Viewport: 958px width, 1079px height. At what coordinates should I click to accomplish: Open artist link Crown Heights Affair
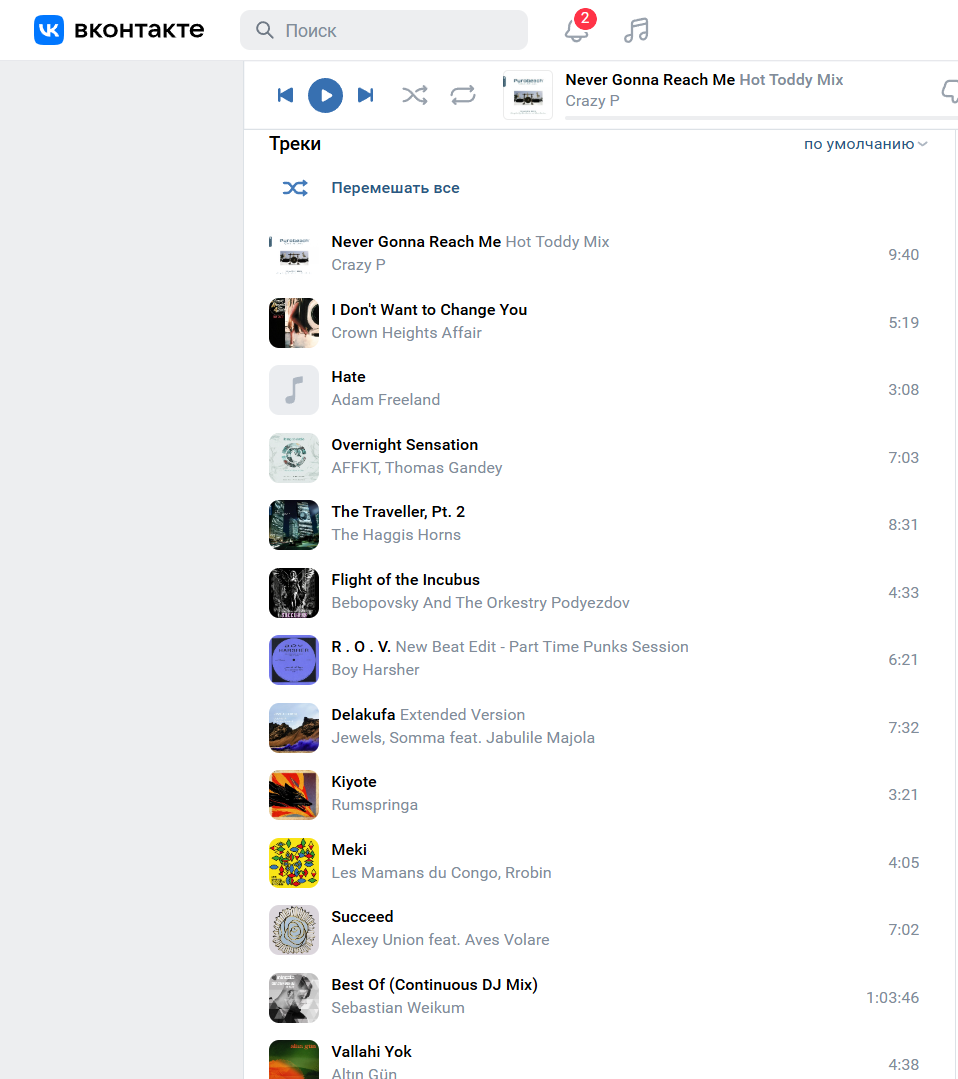(407, 333)
